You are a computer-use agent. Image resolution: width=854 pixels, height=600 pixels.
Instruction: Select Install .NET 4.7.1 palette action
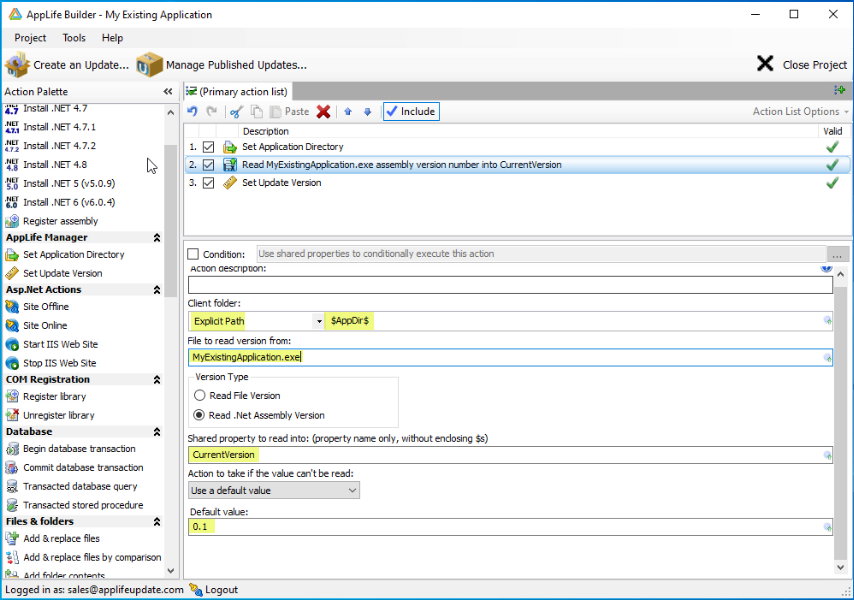(x=50, y=127)
